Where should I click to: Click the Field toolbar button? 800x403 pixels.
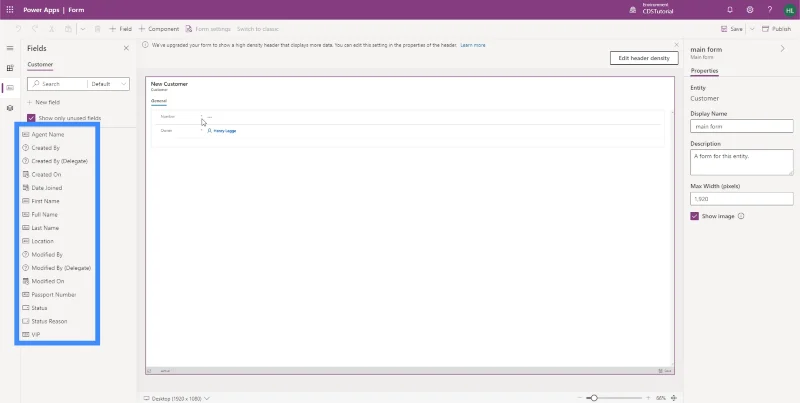[120, 29]
